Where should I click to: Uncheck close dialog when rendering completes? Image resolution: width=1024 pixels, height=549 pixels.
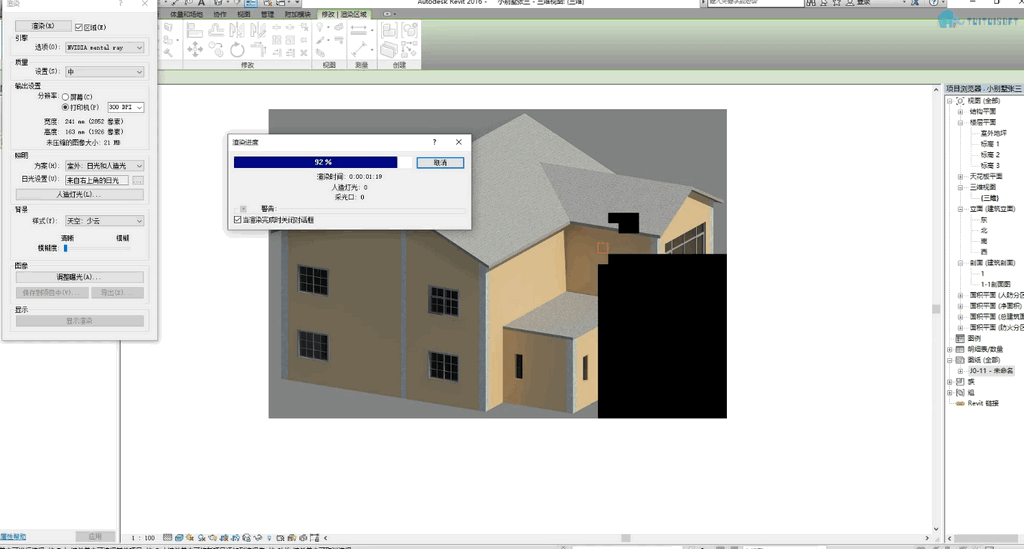point(238,220)
